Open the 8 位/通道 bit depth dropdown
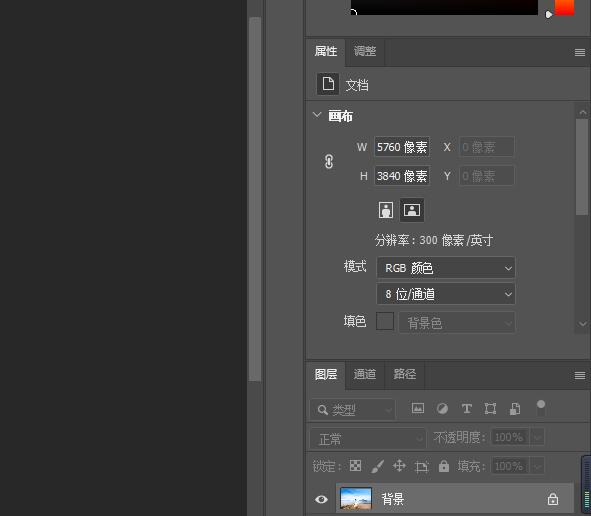This screenshot has height=516, width=591. (x=446, y=294)
